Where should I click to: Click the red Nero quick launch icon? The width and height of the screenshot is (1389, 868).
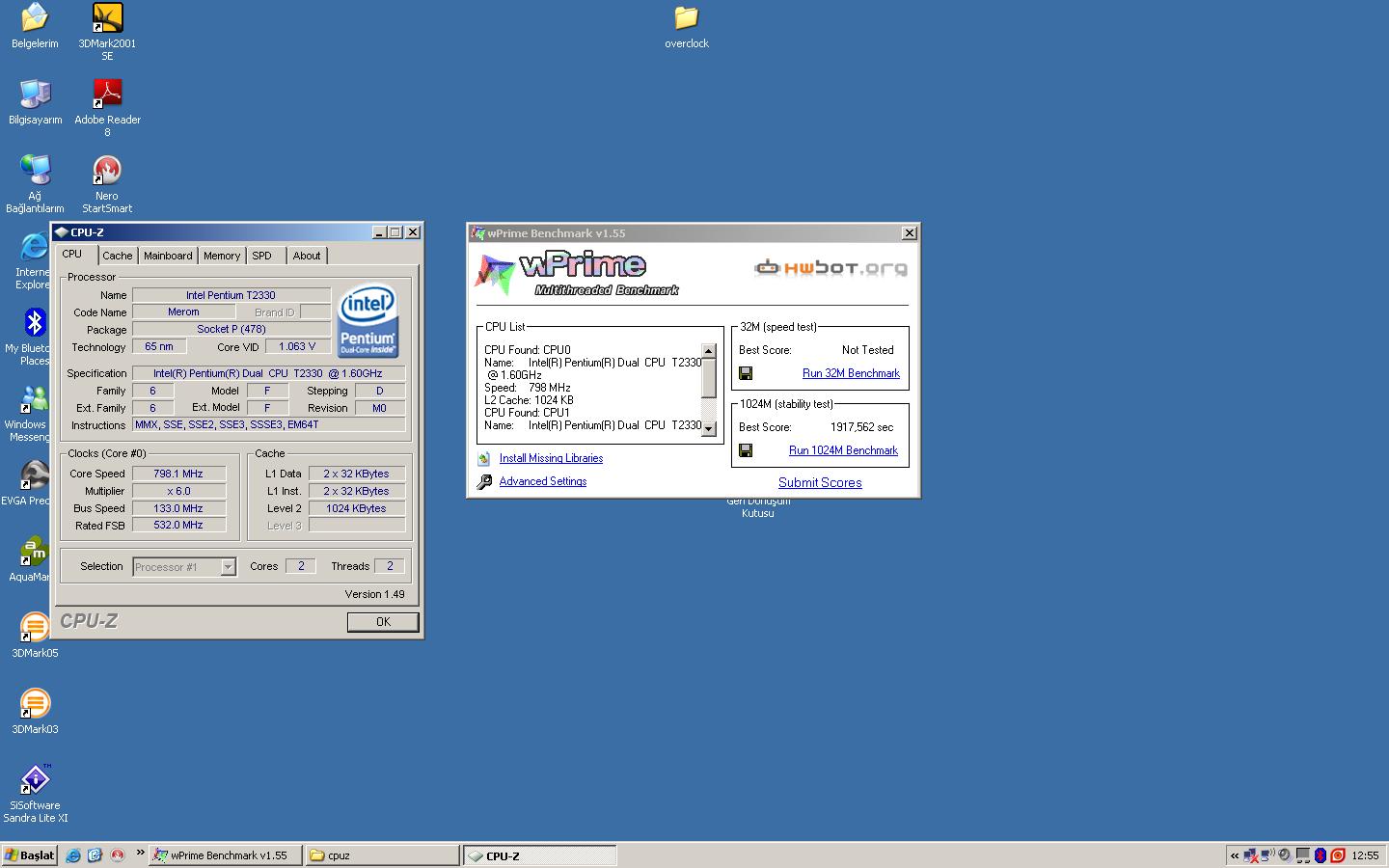coord(117,855)
